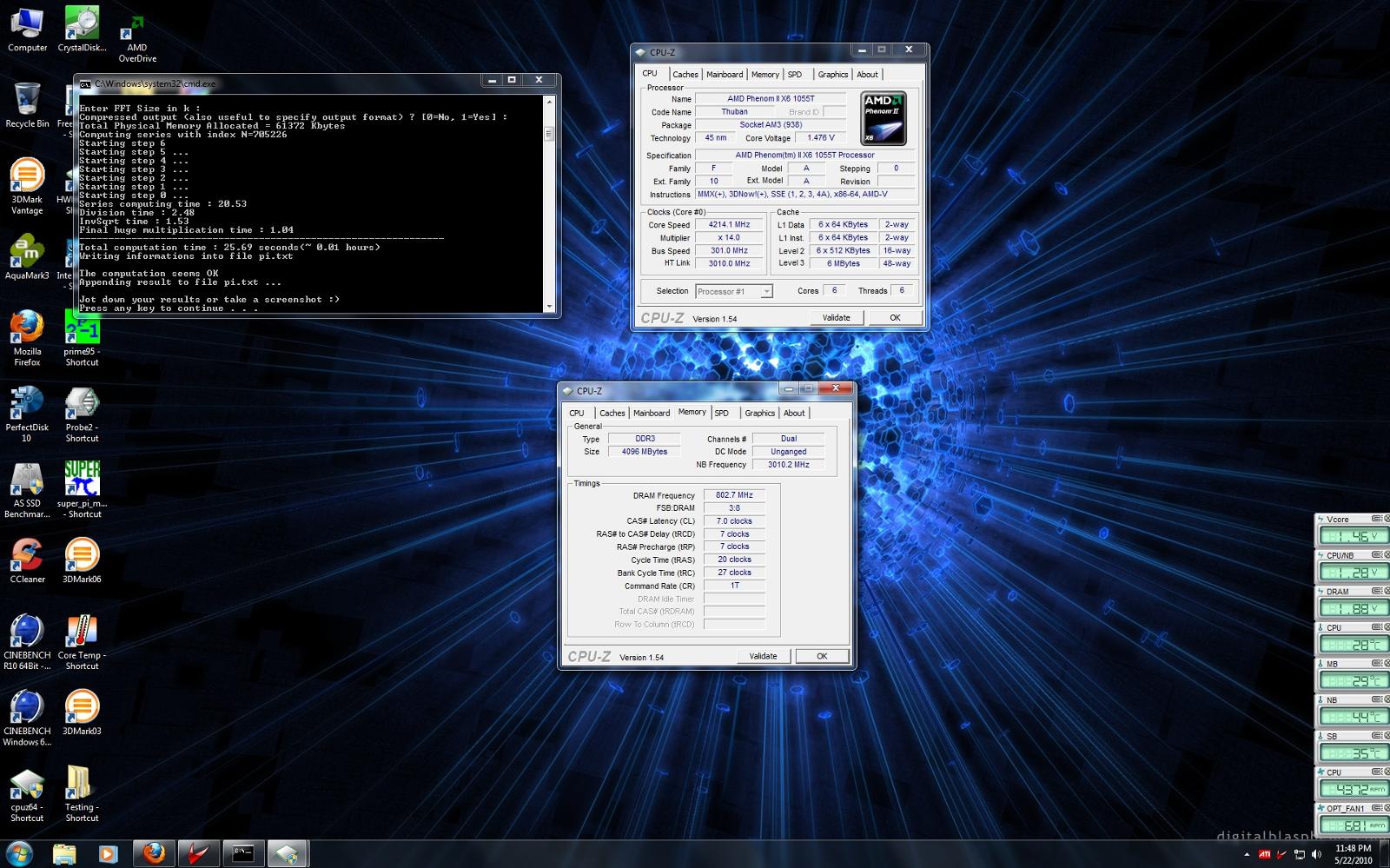Open the Recycle Bin
The height and width of the screenshot is (868, 1390).
point(27,104)
